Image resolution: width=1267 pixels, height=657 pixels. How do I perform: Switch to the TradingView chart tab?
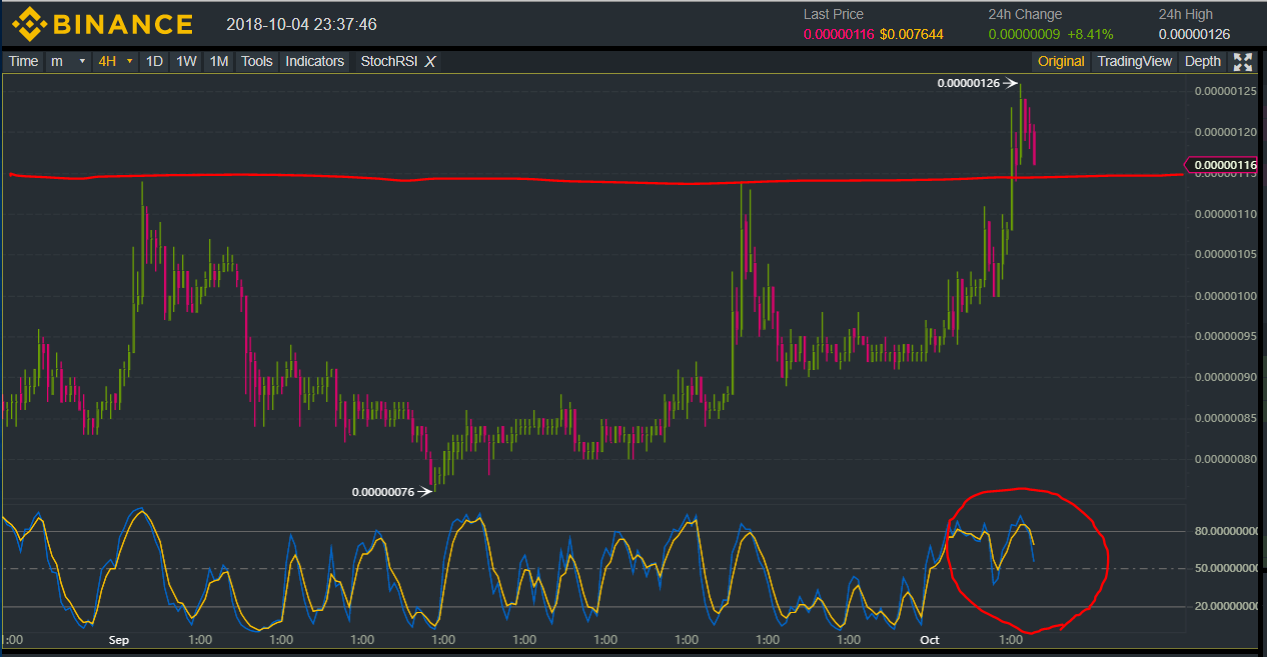coord(1134,62)
